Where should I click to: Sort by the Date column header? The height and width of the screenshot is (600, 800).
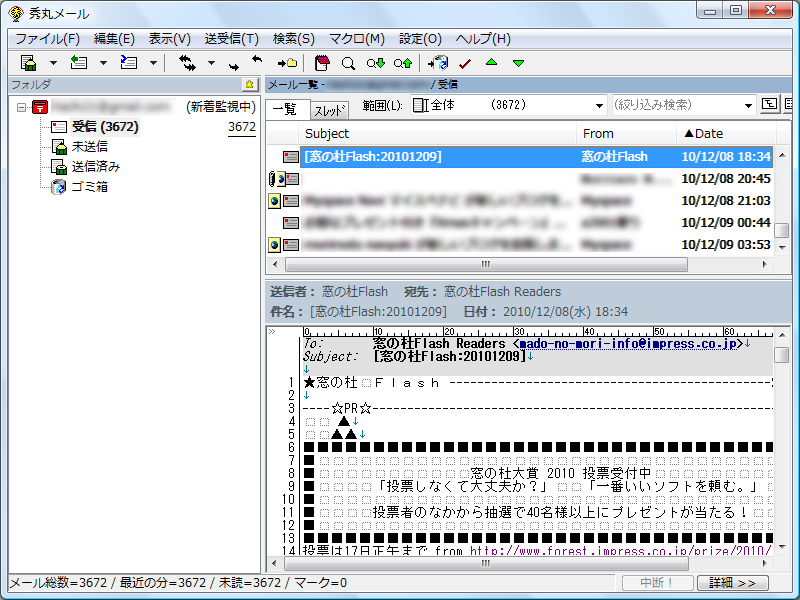coord(726,134)
